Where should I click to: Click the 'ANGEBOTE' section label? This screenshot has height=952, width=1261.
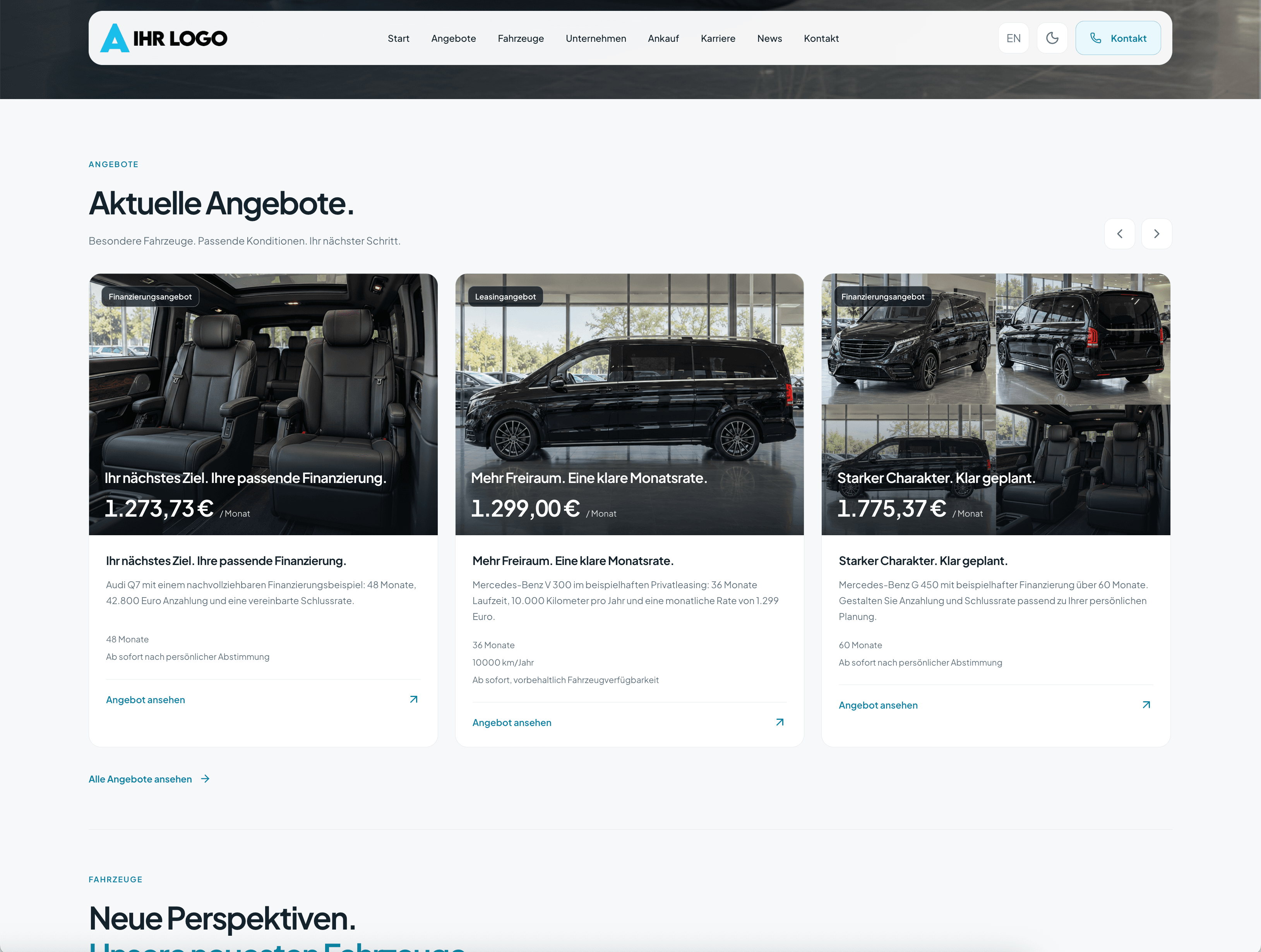click(113, 164)
